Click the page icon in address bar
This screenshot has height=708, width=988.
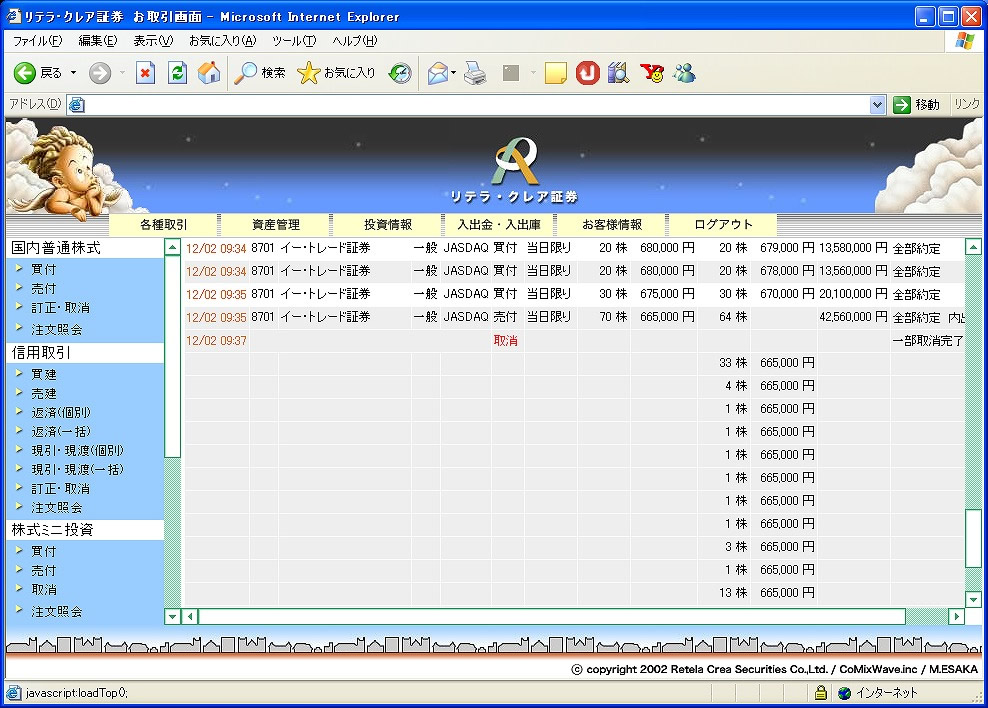(x=76, y=105)
